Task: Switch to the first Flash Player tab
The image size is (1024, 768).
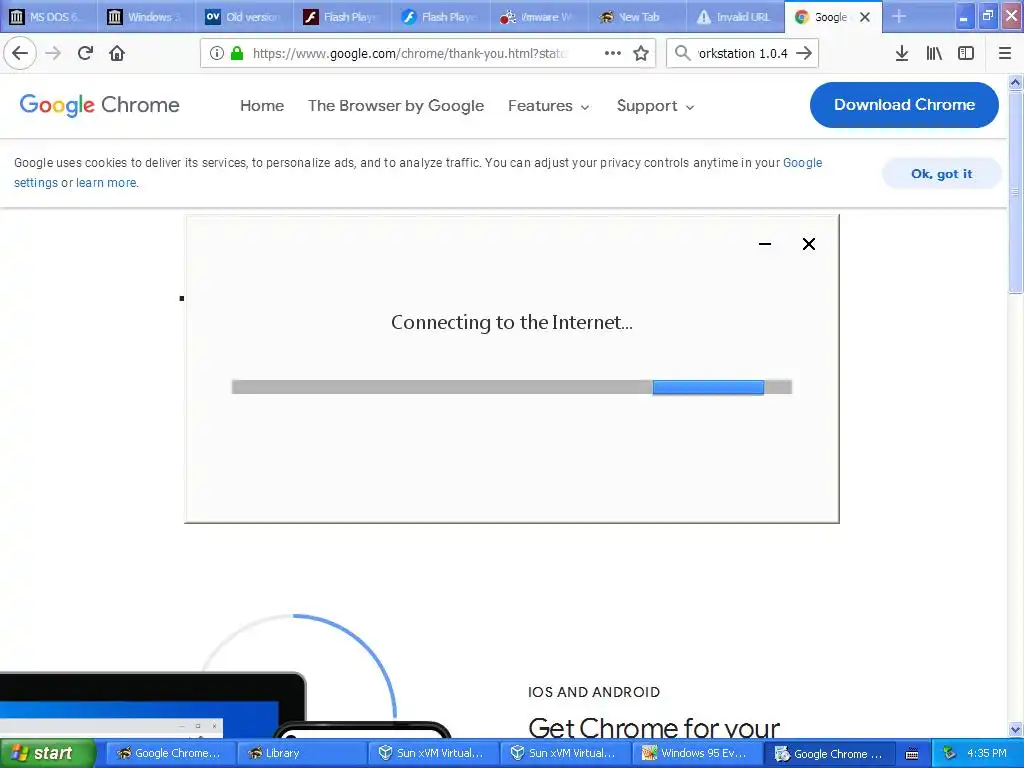Action: (x=343, y=17)
